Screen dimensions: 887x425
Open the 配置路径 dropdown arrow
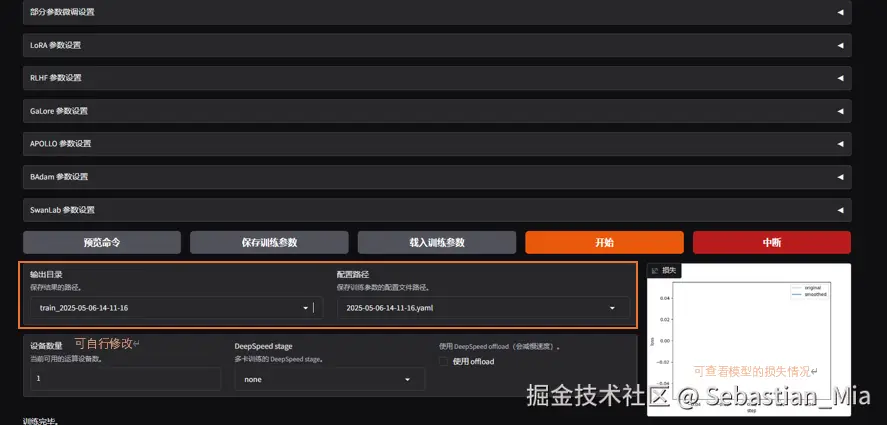612,308
